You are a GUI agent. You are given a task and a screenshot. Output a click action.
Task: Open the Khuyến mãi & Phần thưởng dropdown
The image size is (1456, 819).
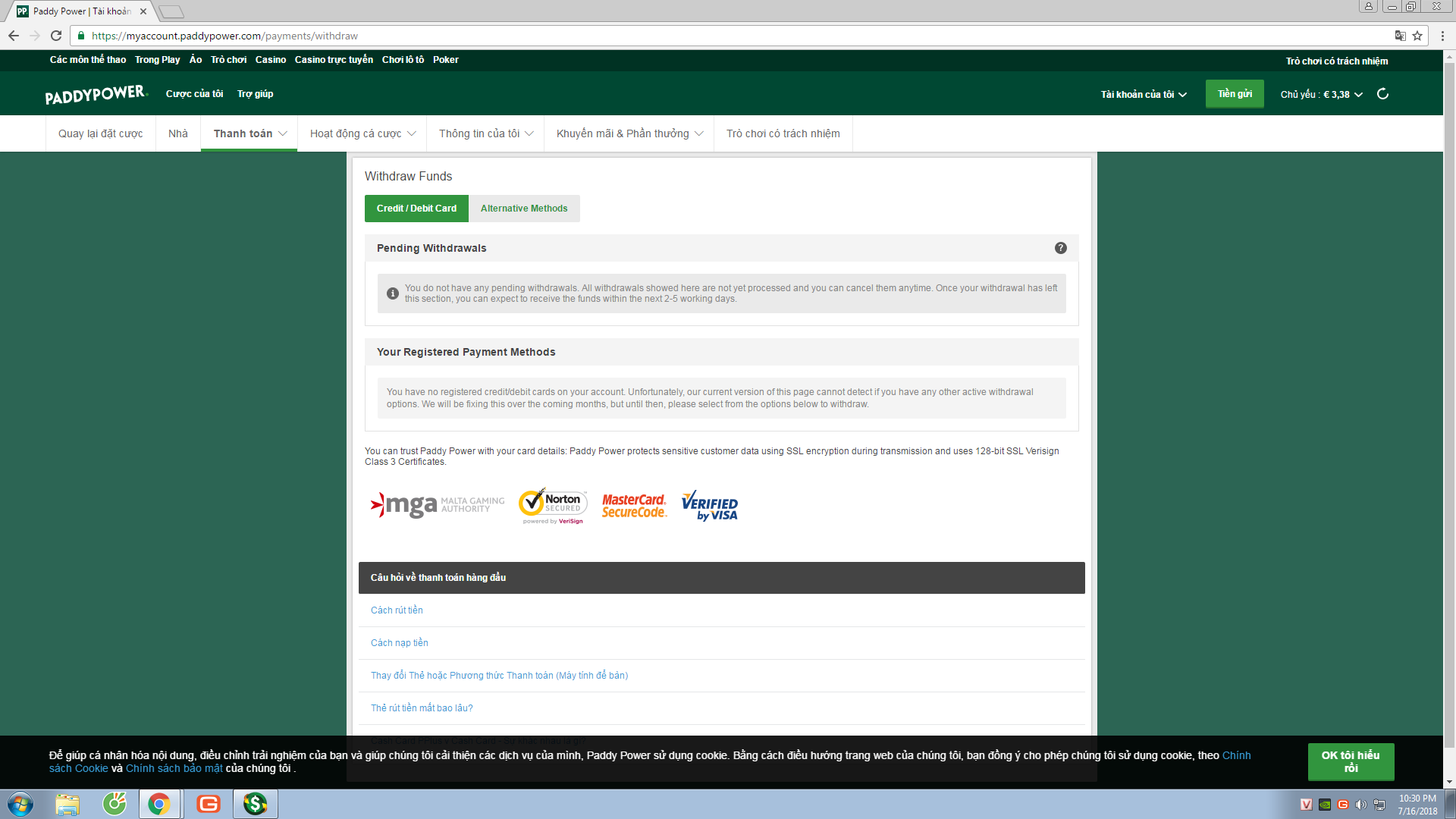629,133
